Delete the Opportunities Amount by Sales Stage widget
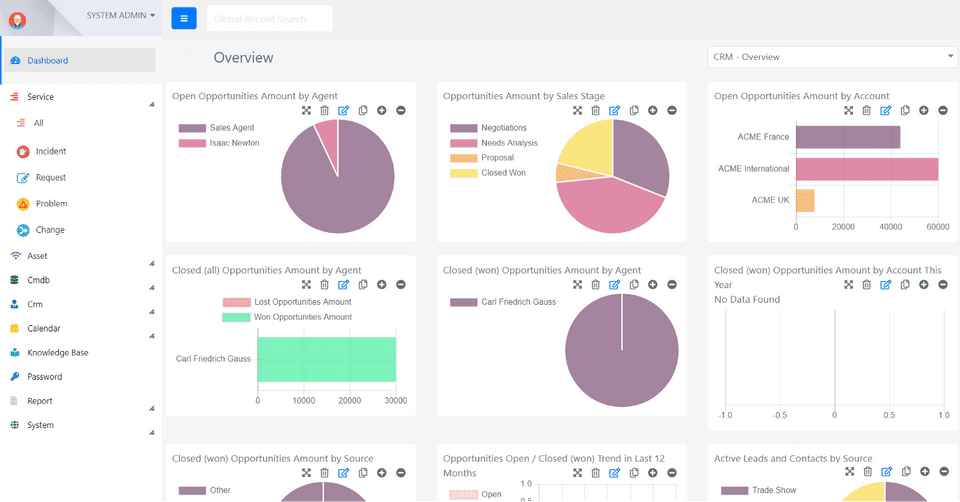The width and height of the screenshot is (960, 502). tap(595, 110)
